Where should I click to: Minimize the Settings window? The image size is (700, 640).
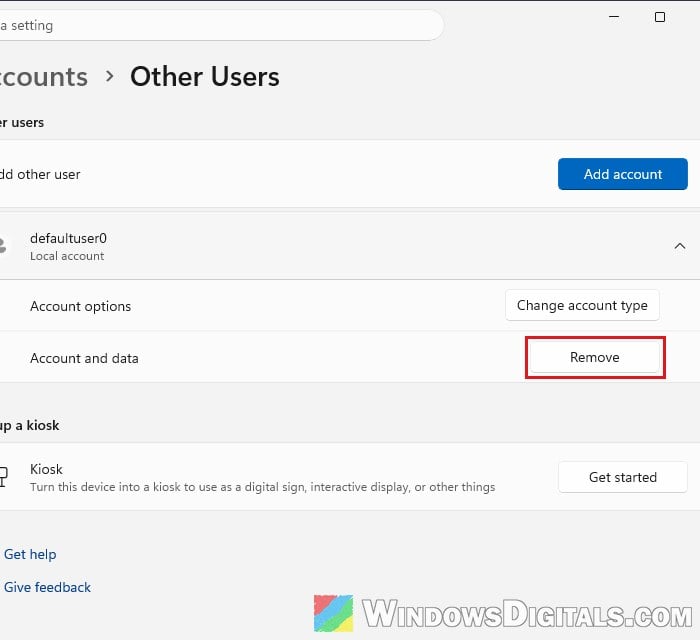[614, 17]
